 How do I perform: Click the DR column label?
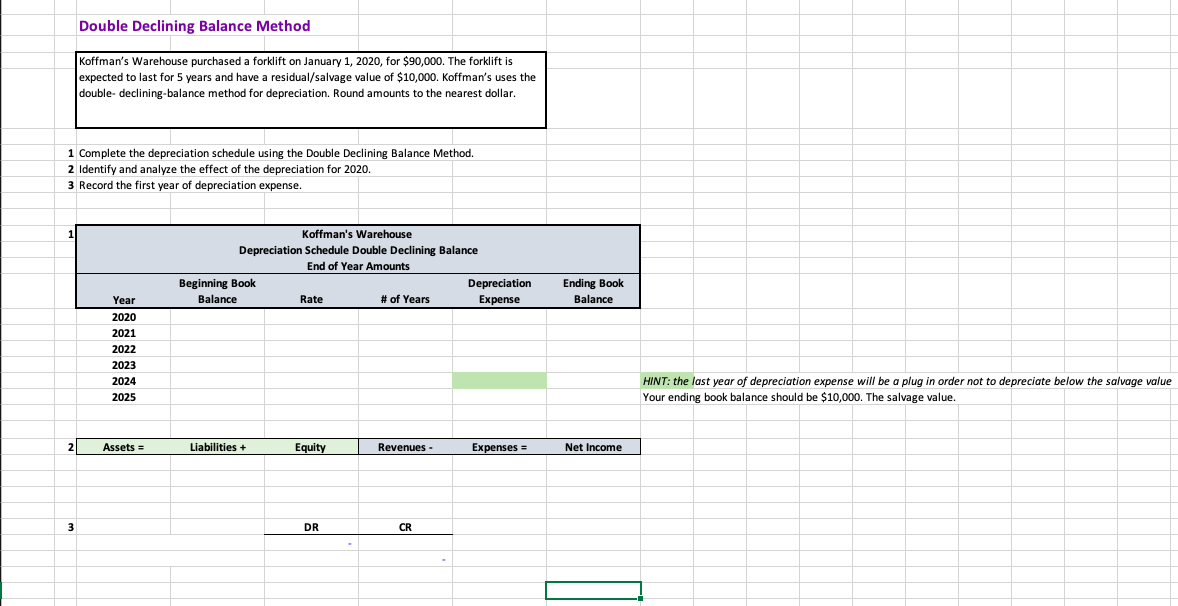pyautogui.click(x=310, y=527)
